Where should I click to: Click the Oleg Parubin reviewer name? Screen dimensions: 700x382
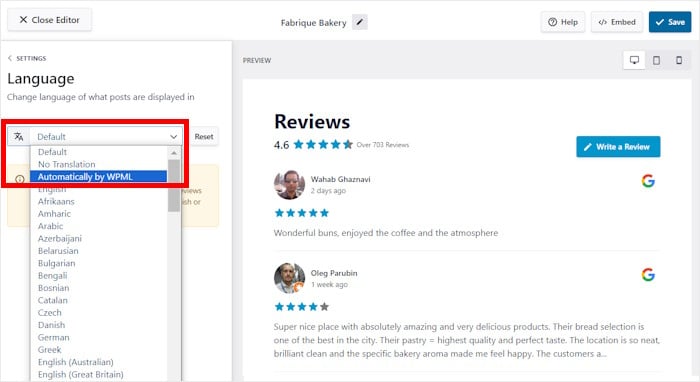(x=334, y=273)
